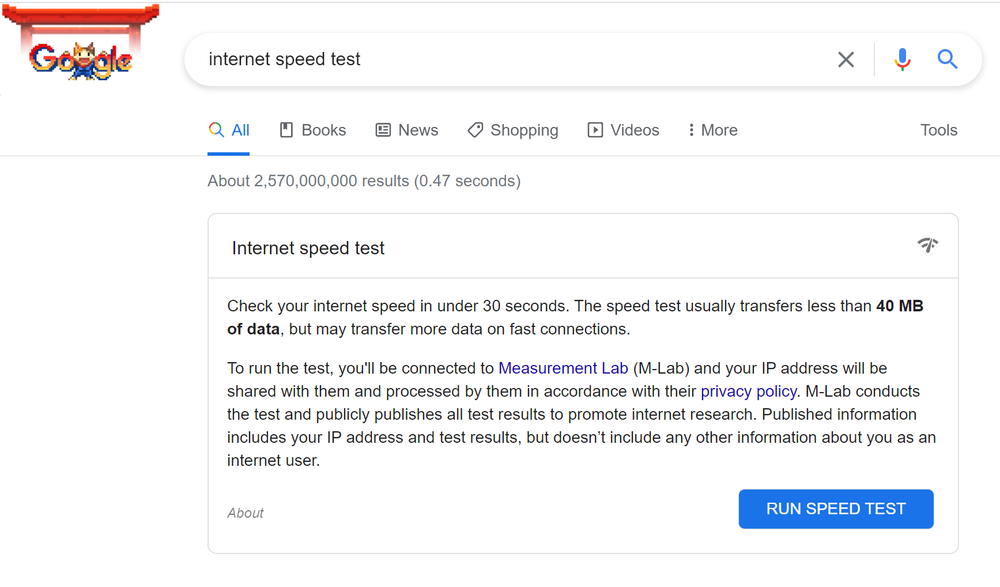Click the bold 40 MB of data text
Image resolution: width=1000 pixels, height=587 pixels.
(899, 306)
